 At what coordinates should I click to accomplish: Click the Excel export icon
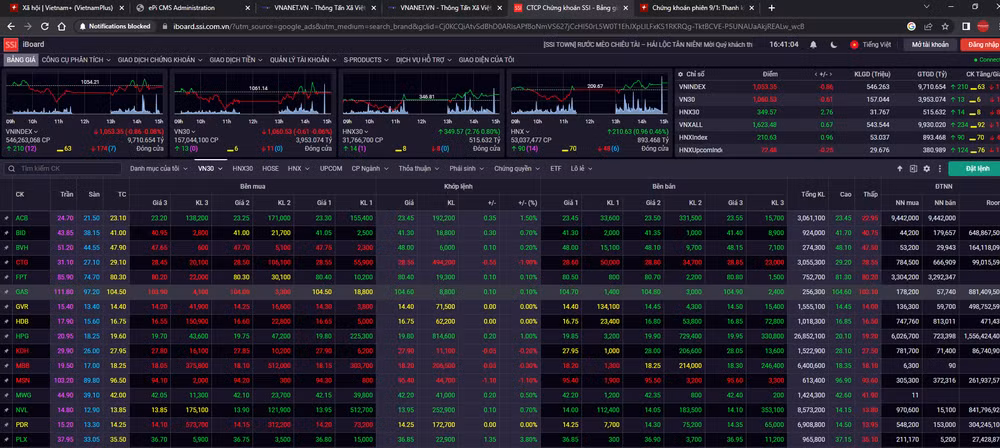[913, 168]
